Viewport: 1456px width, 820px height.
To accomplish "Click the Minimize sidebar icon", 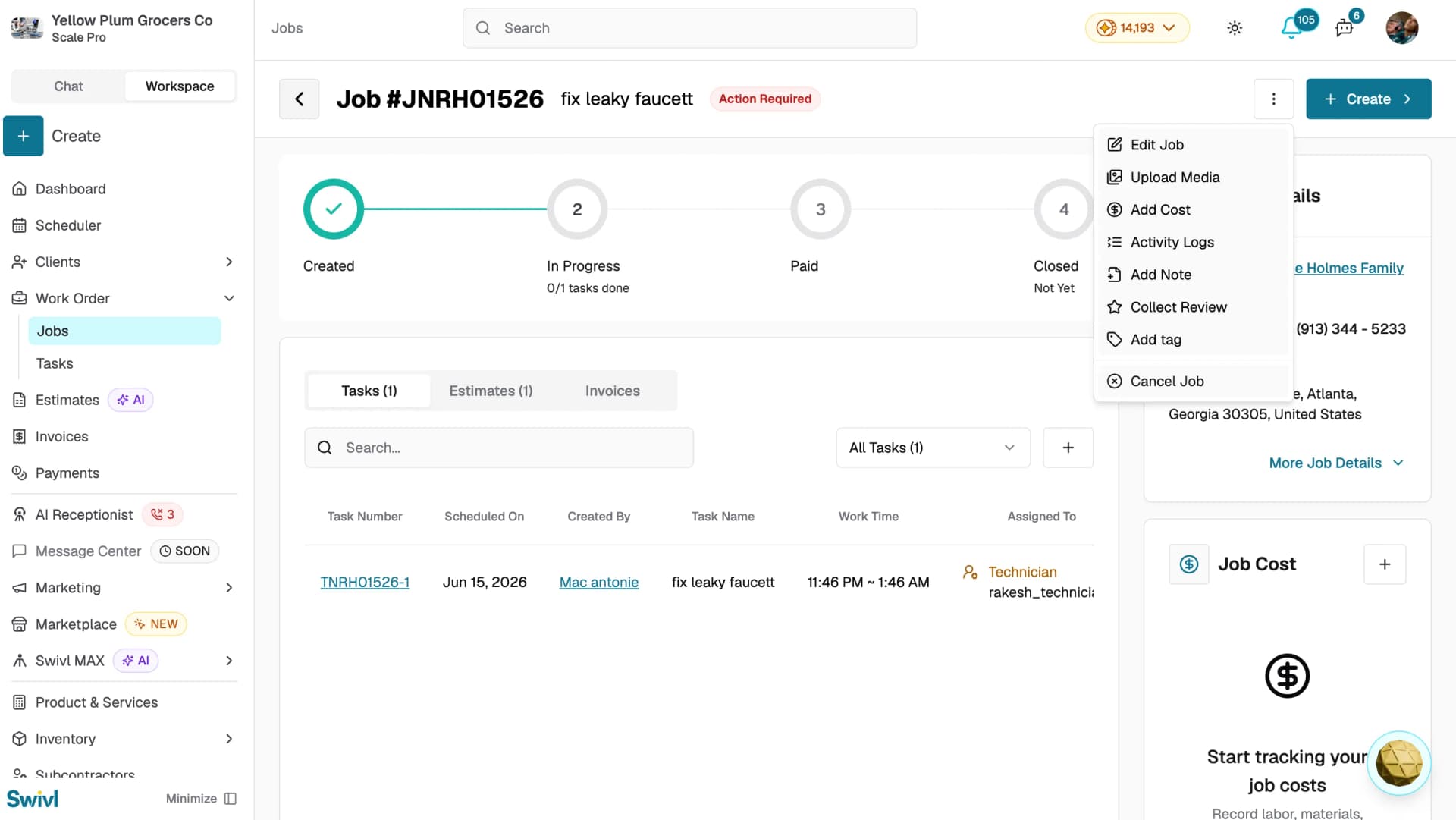I will [x=231, y=799].
